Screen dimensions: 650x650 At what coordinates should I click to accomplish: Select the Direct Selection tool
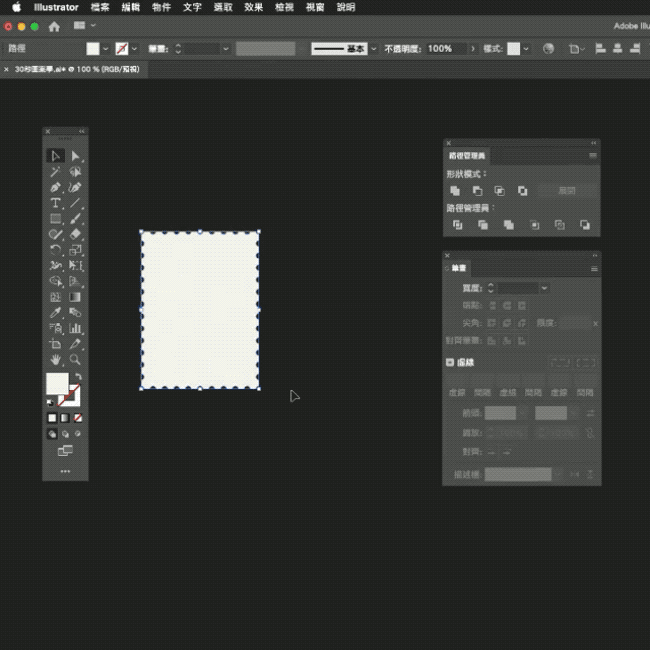coord(75,156)
